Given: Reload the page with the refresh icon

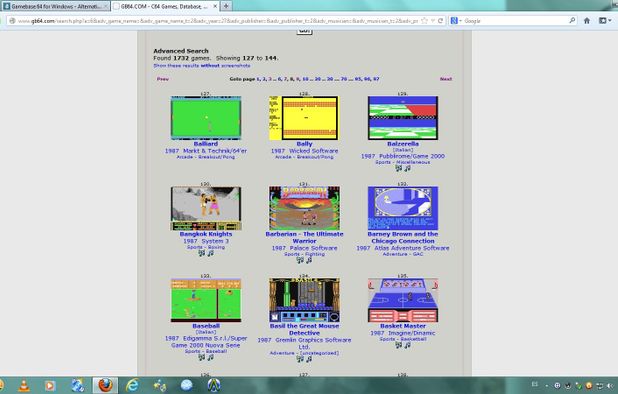Looking at the screenshot, I should 441,21.
